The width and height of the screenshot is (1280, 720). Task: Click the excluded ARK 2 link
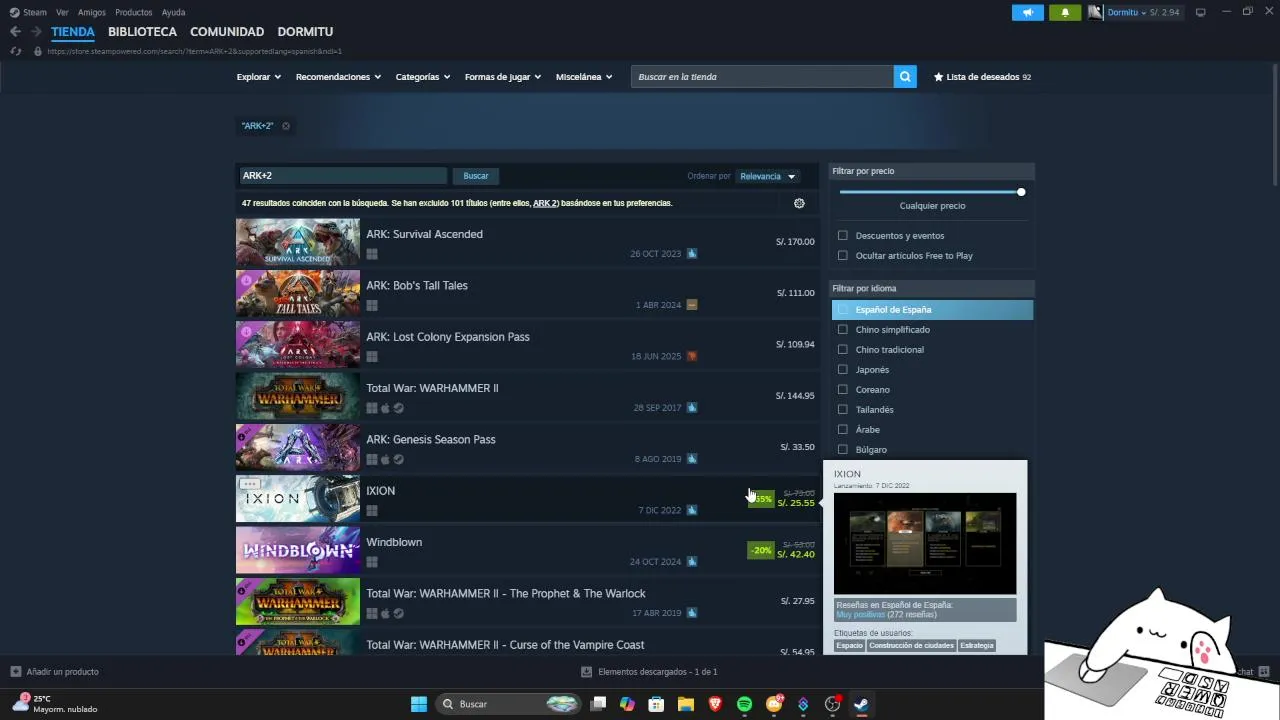tap(545, 203)
